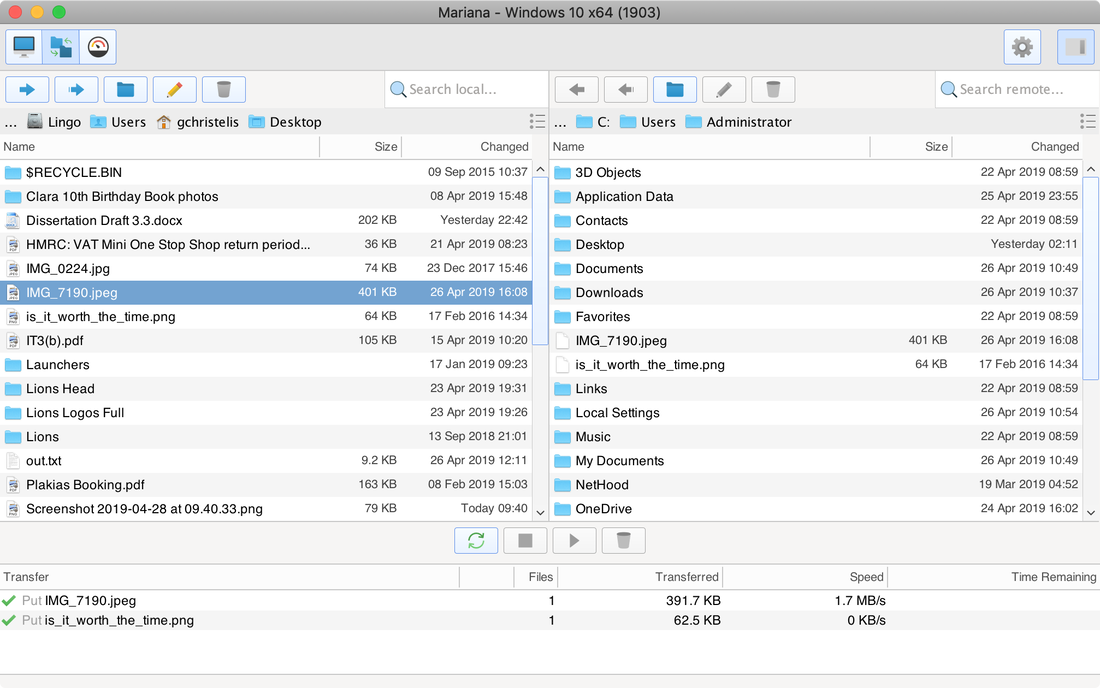Go to Lingo in the local breadcrumb

[54, 122]
